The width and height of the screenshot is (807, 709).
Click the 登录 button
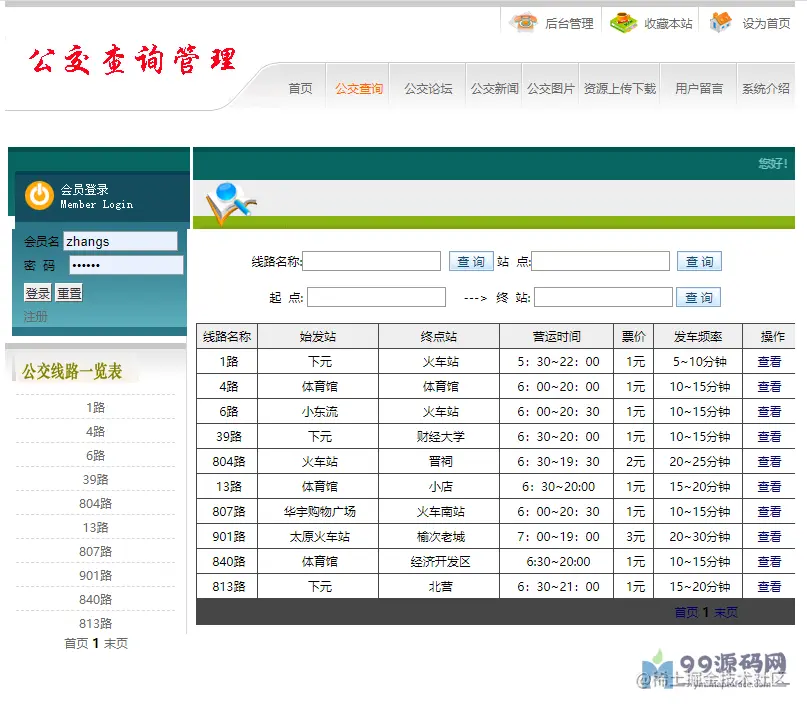click(38, 293)
